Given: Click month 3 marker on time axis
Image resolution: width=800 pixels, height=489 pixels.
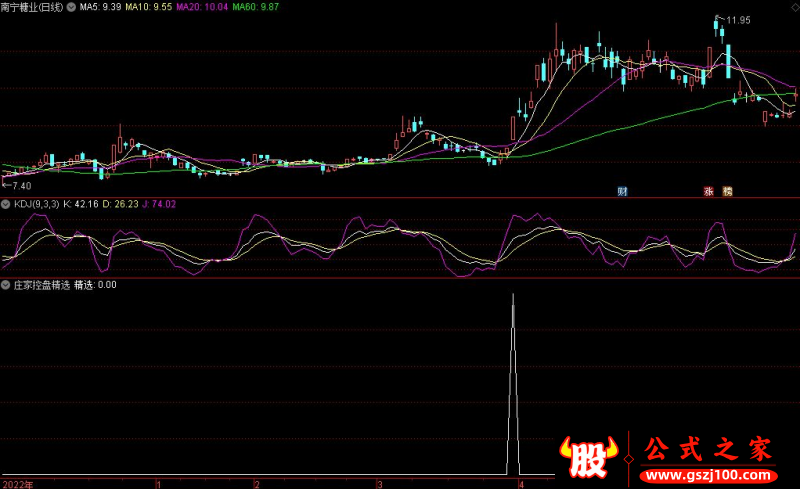Looking at the screenshot, I should pos(379,483).
